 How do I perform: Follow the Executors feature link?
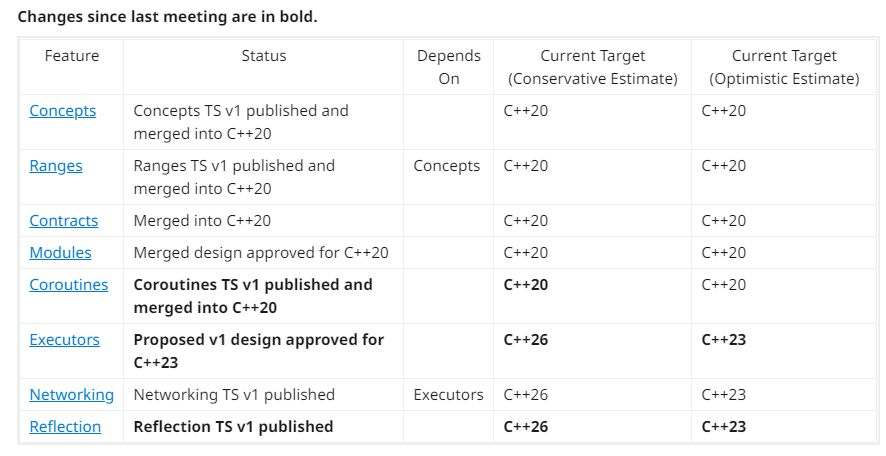point(65,340)
